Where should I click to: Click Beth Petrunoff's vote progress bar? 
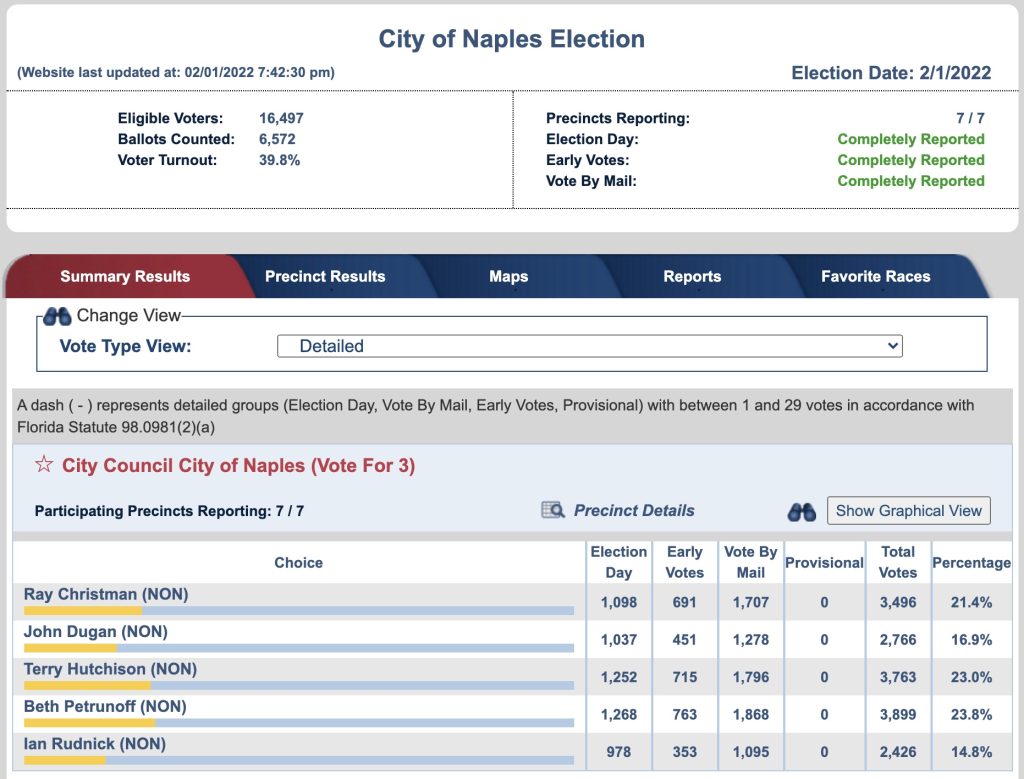coord(298,722)
